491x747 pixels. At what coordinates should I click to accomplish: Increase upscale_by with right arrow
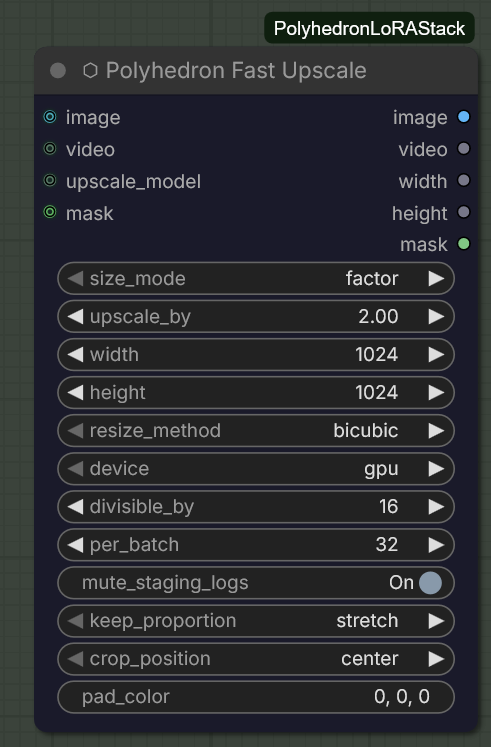(436, 316)
